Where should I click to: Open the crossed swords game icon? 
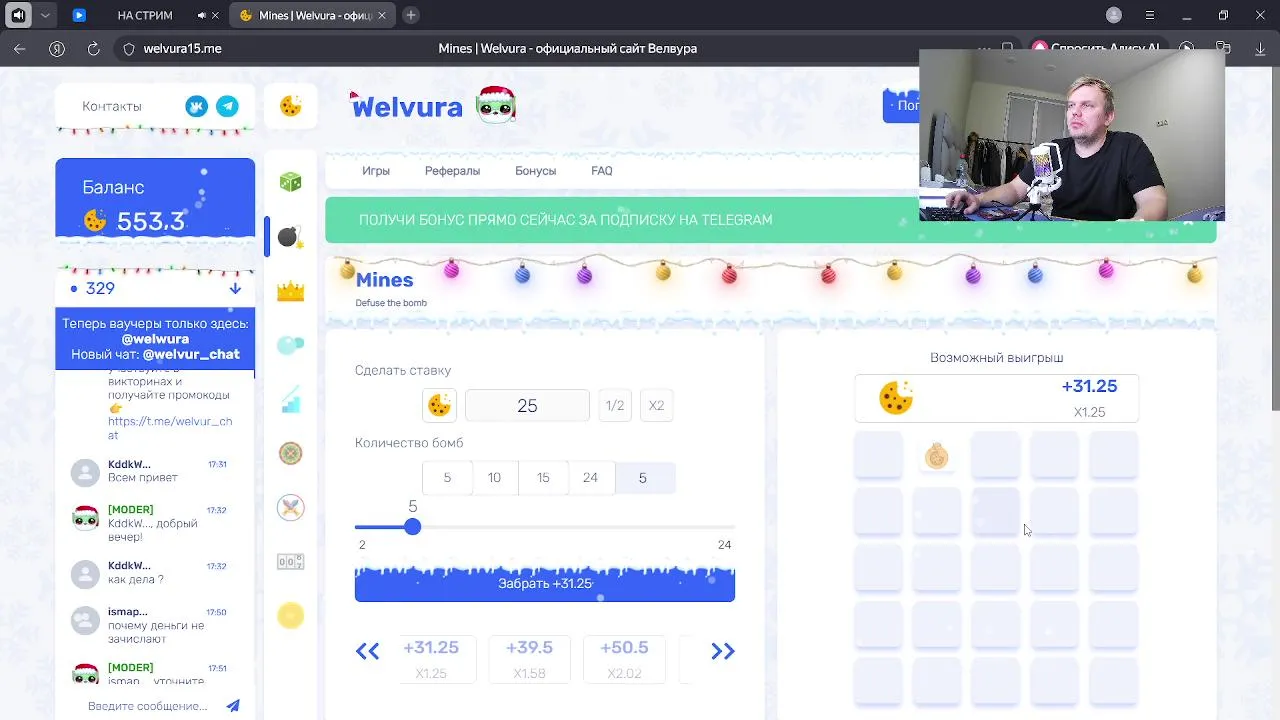pyautogui.click(x=290, y=507)
